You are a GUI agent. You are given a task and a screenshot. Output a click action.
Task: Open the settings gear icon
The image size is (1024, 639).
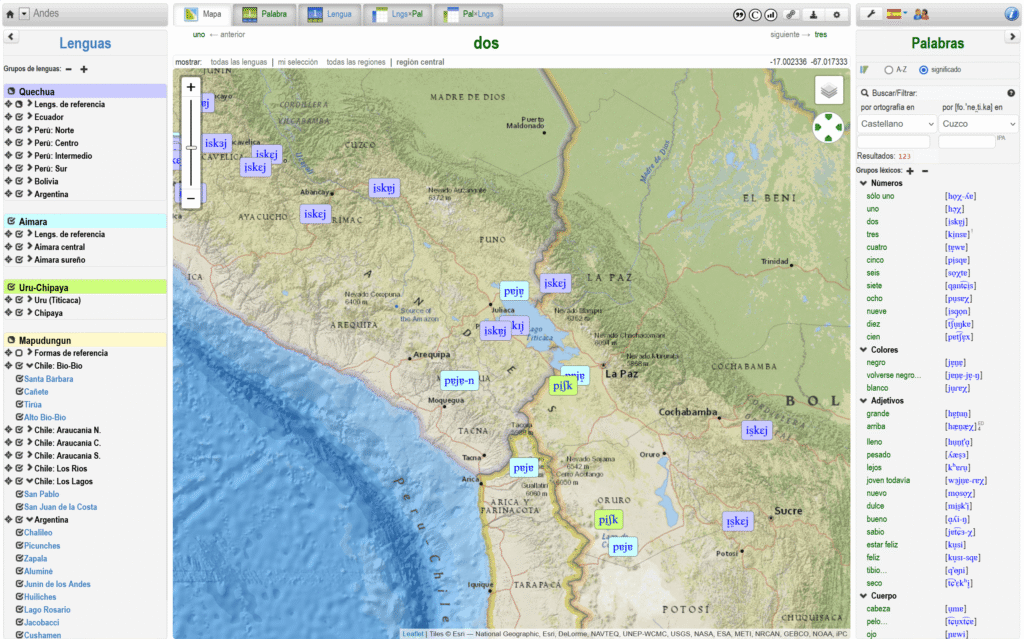pos(837,14)
